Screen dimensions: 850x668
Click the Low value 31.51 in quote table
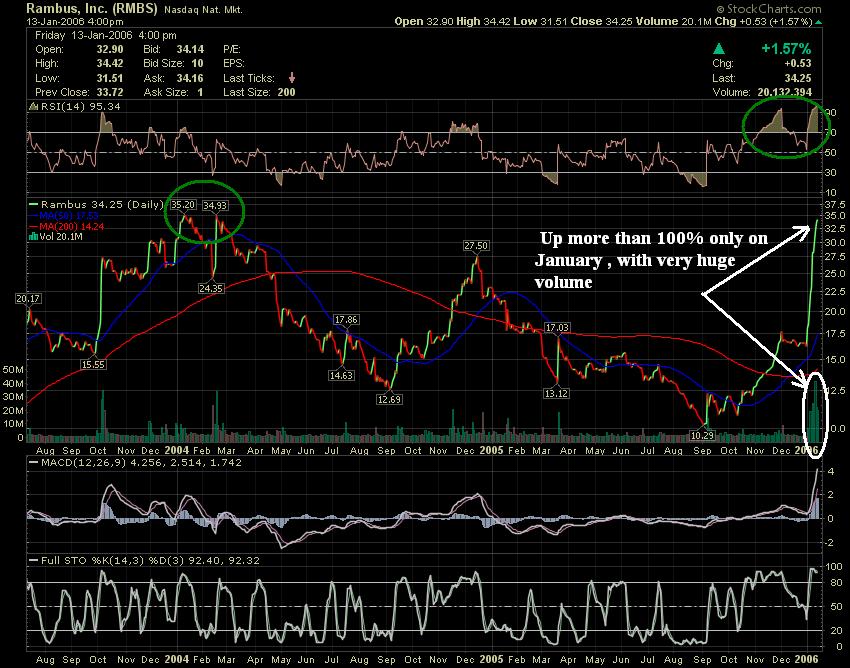(110, 78)
